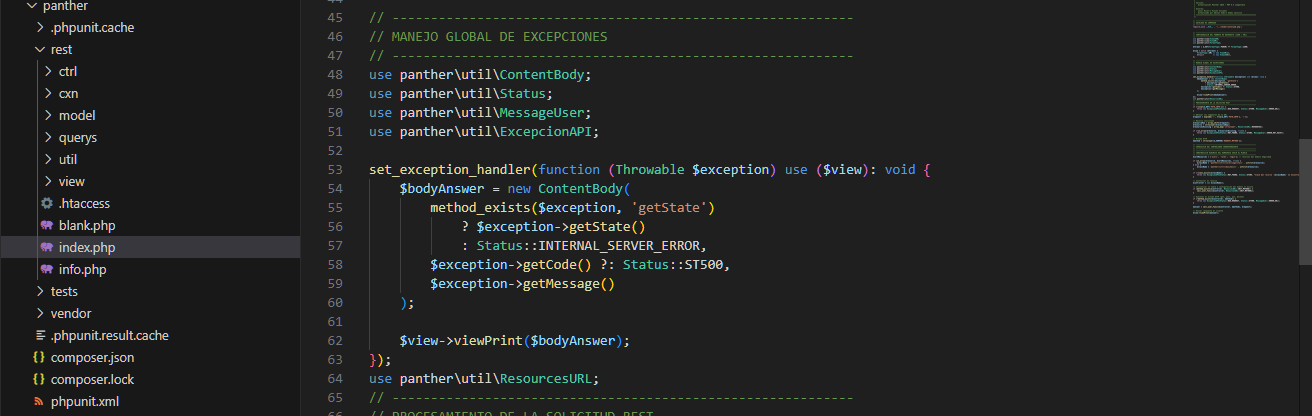
Task: Collapse the rest folder chevron
Action: point(40,49)
